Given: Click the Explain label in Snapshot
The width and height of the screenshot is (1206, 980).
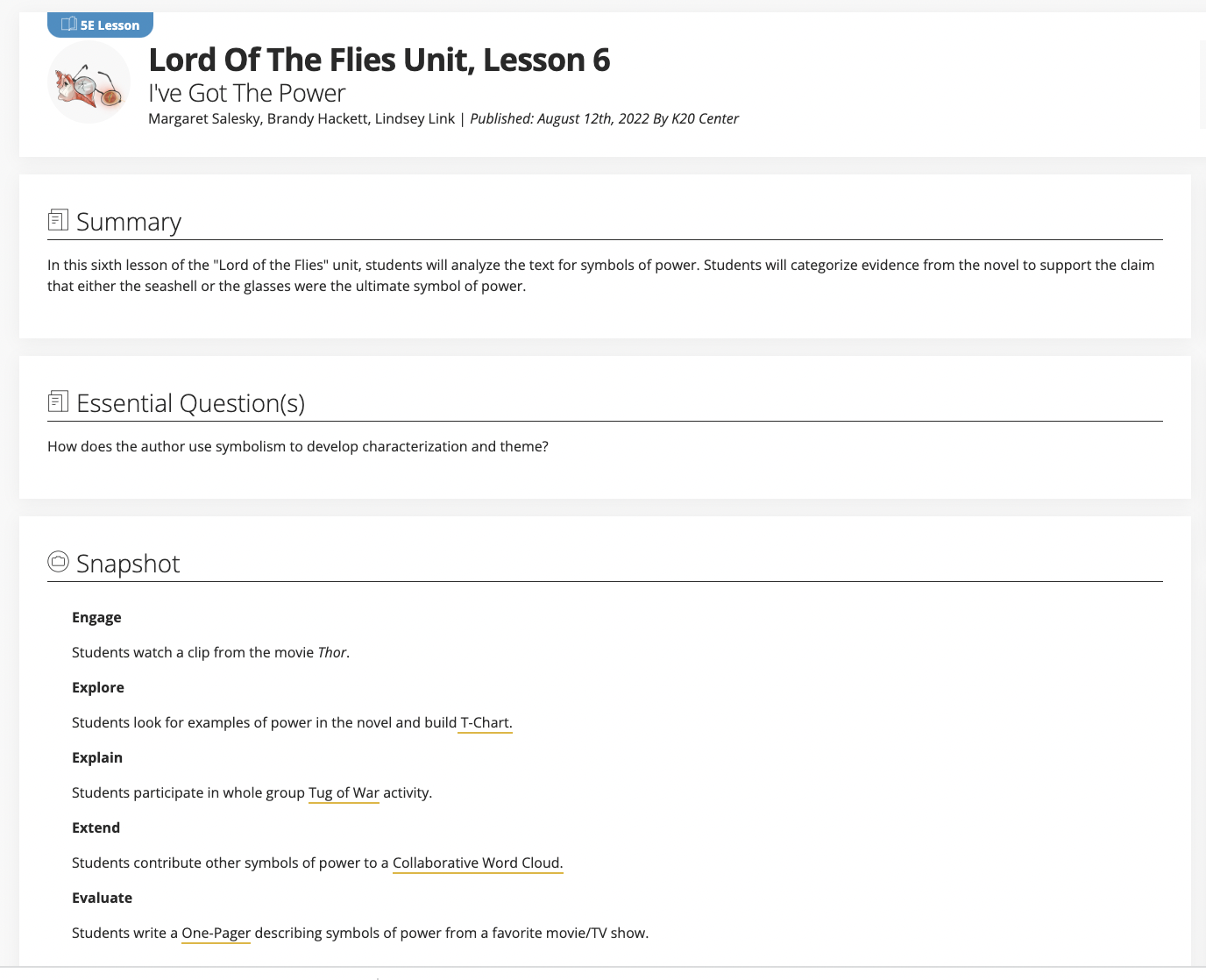Looking at the screenshot, I should (x=96, y=757).
